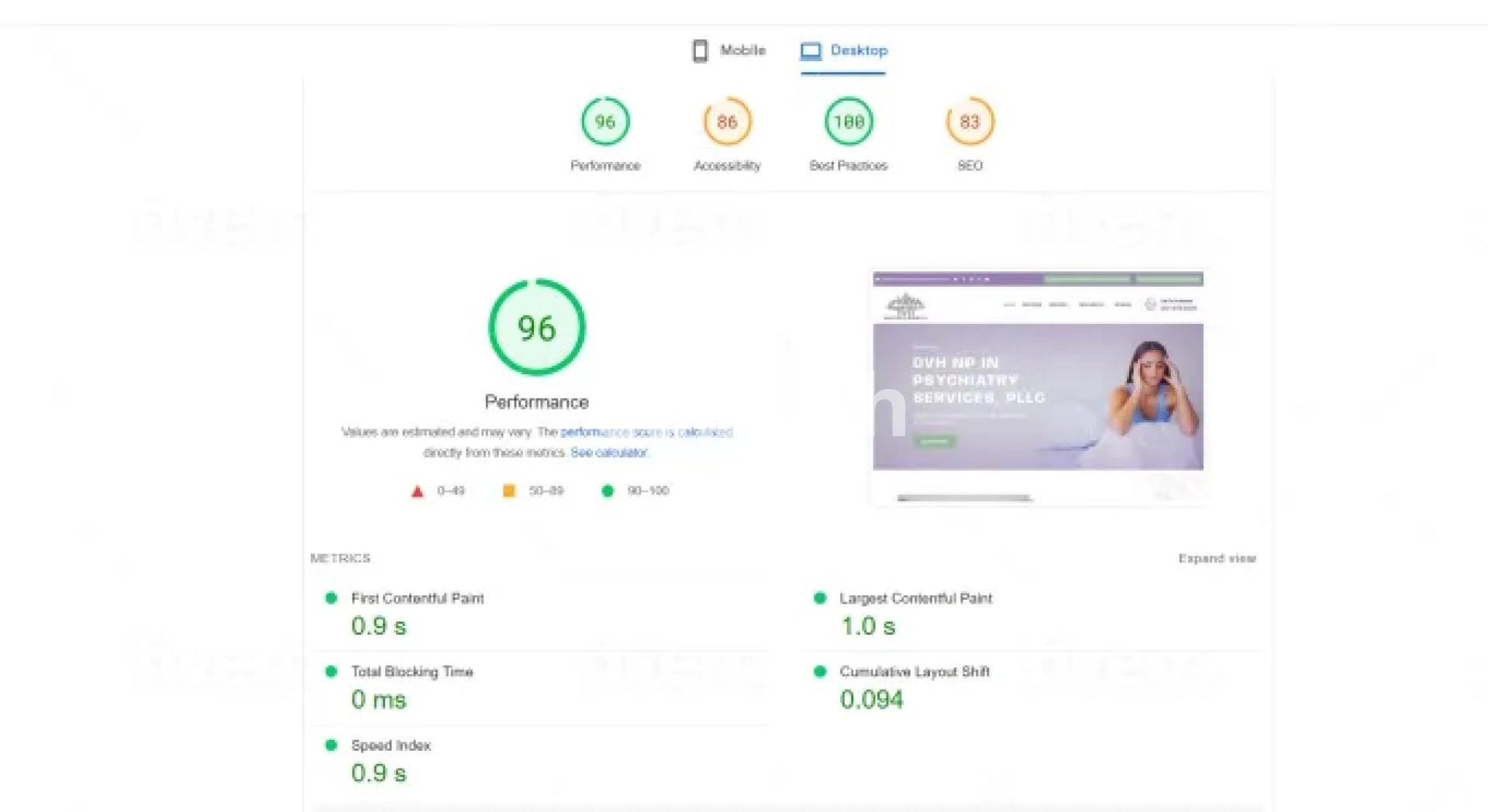
Task: Click the desktop laptop icon
Action: [x=811, y=51]
